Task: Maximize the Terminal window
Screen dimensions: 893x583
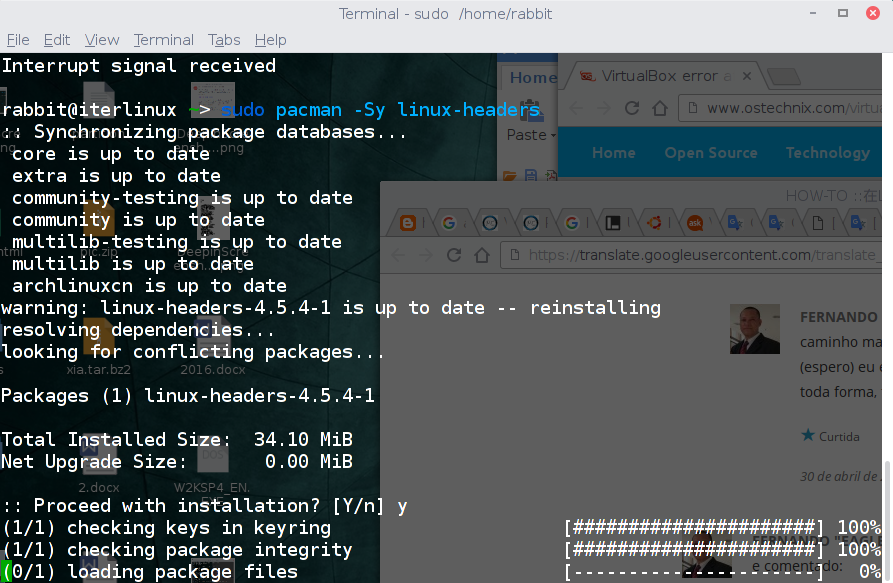Action: [843, 13]
